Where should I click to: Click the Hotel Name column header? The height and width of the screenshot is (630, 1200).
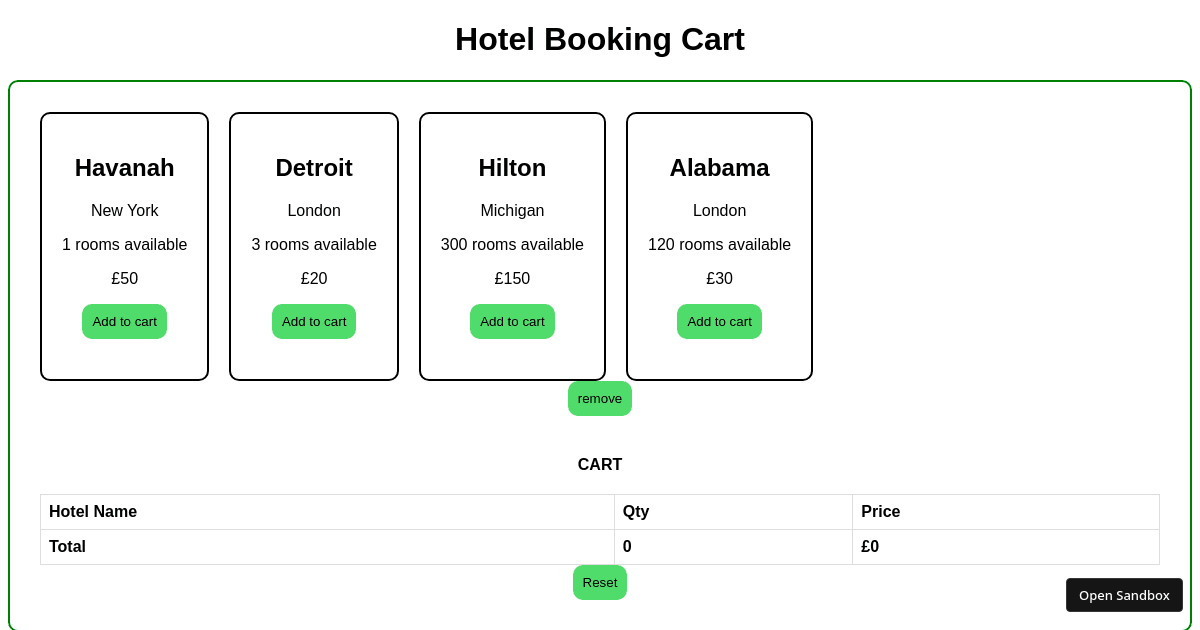(93, 511)
